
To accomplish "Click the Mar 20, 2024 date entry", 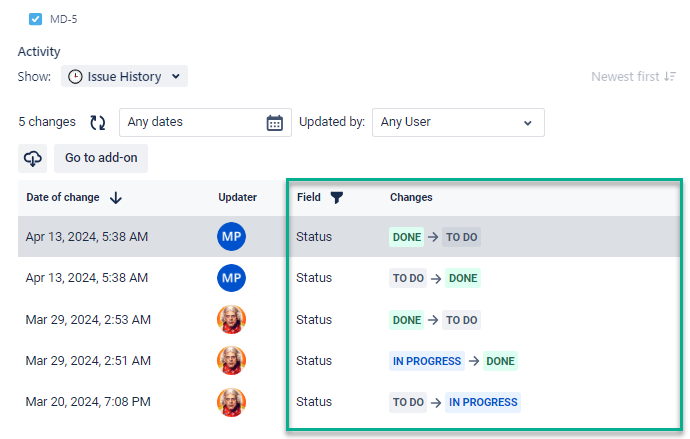I will click(88, 402).
